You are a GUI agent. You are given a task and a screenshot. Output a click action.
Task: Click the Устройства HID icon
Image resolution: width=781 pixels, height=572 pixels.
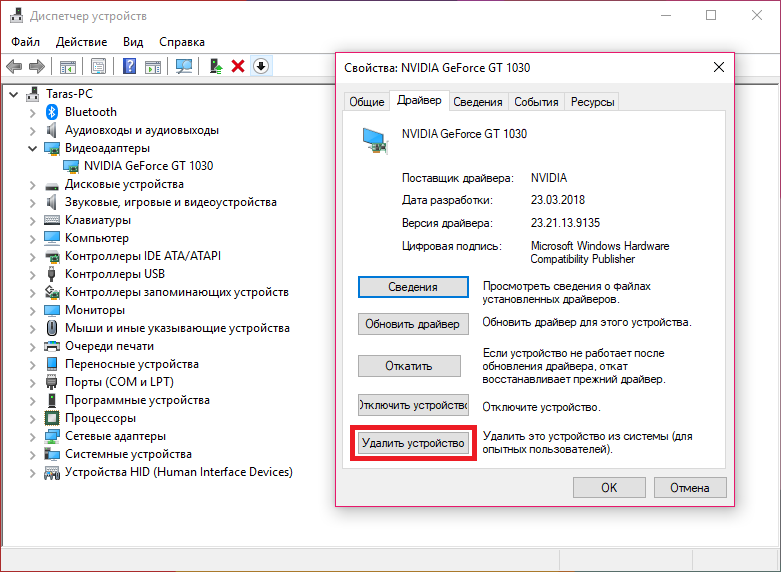tap(52, 472)
